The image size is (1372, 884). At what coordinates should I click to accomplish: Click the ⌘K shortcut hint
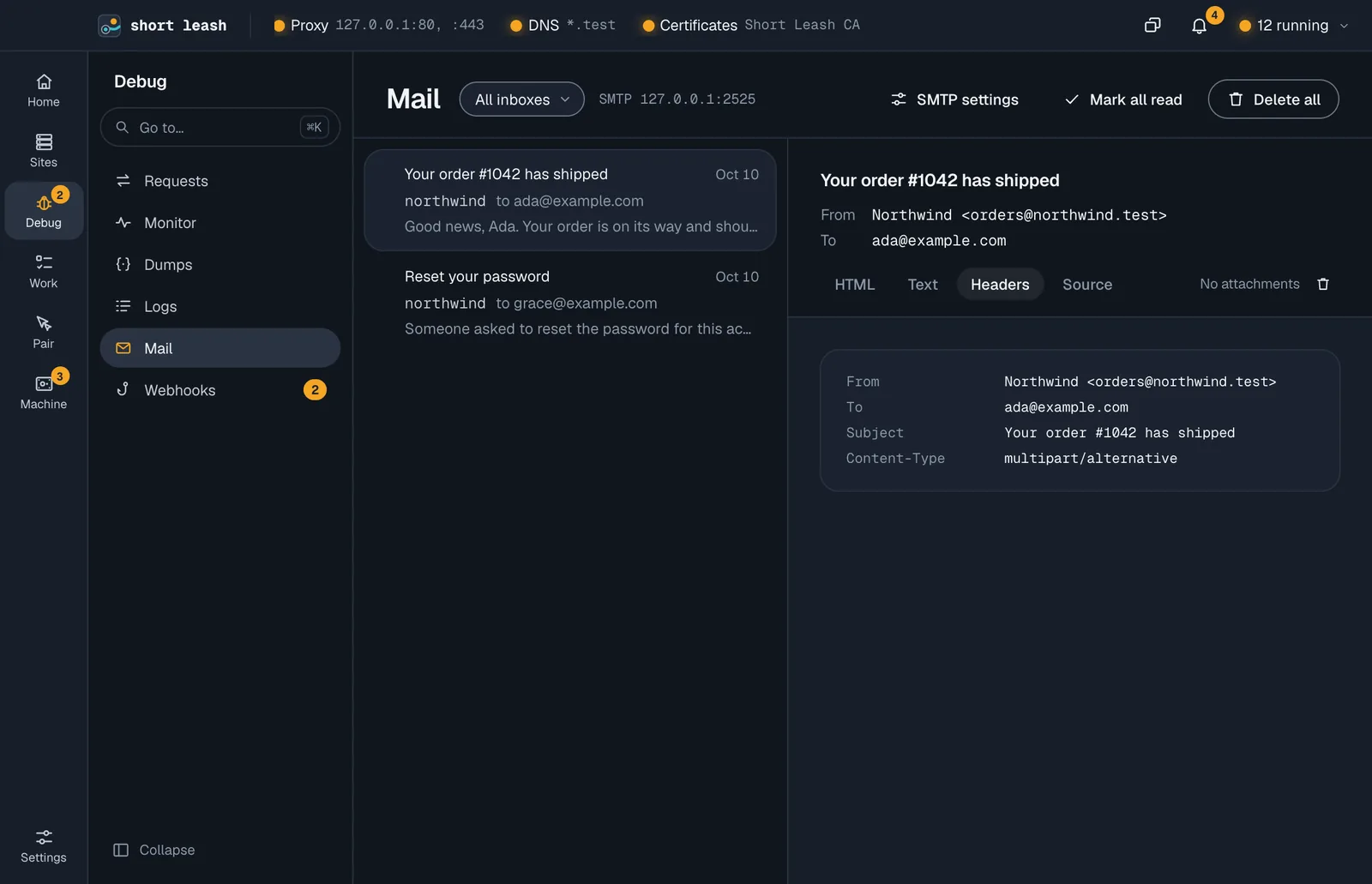point(314,127)
